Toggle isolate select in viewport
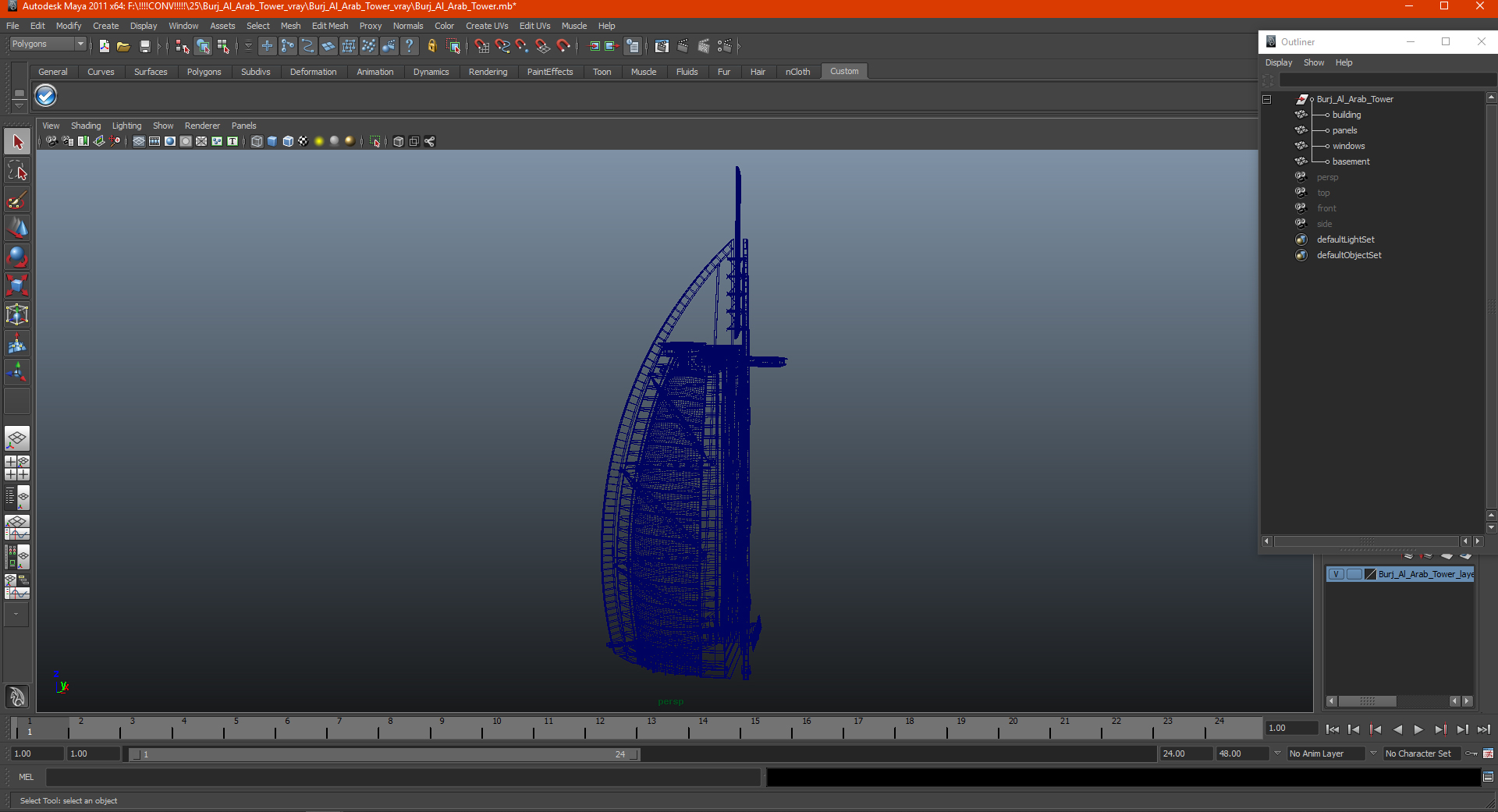 coord(375,141)
